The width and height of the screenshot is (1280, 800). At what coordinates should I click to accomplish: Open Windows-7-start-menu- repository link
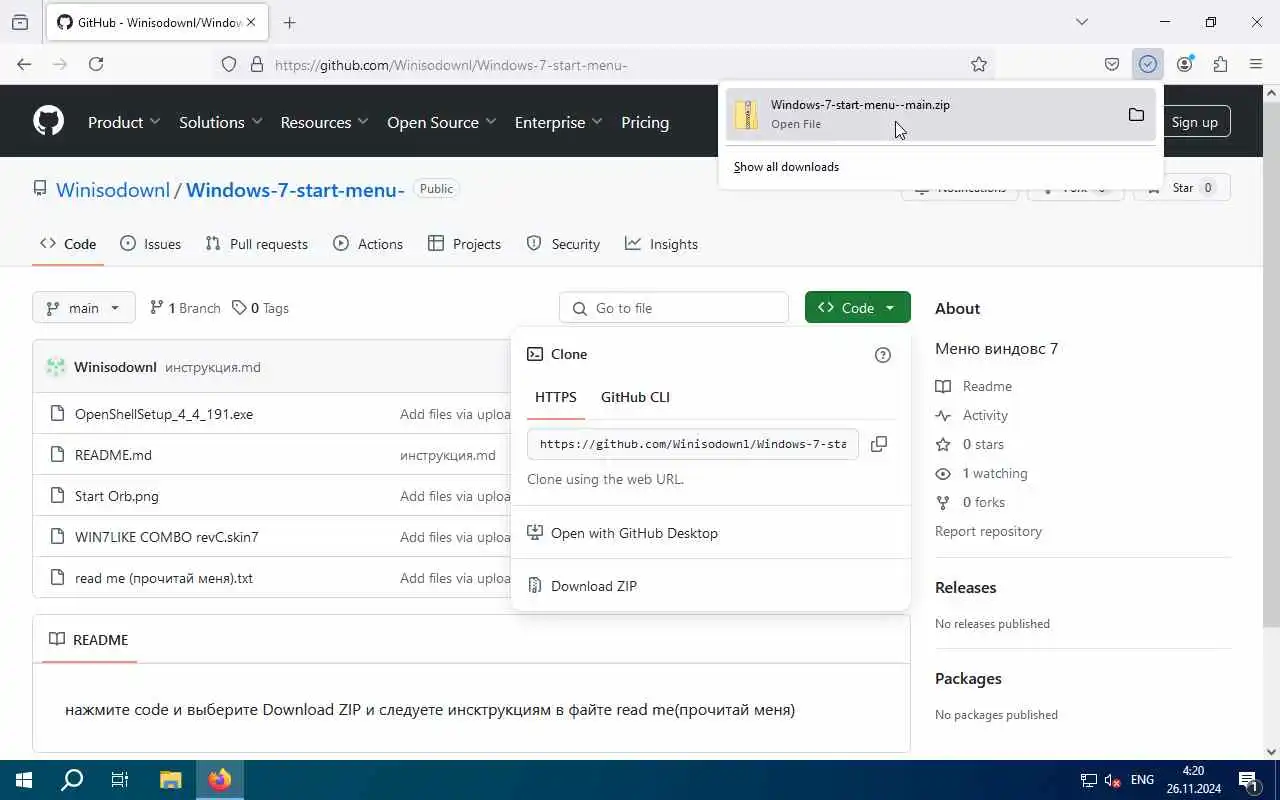click(295, 190)
